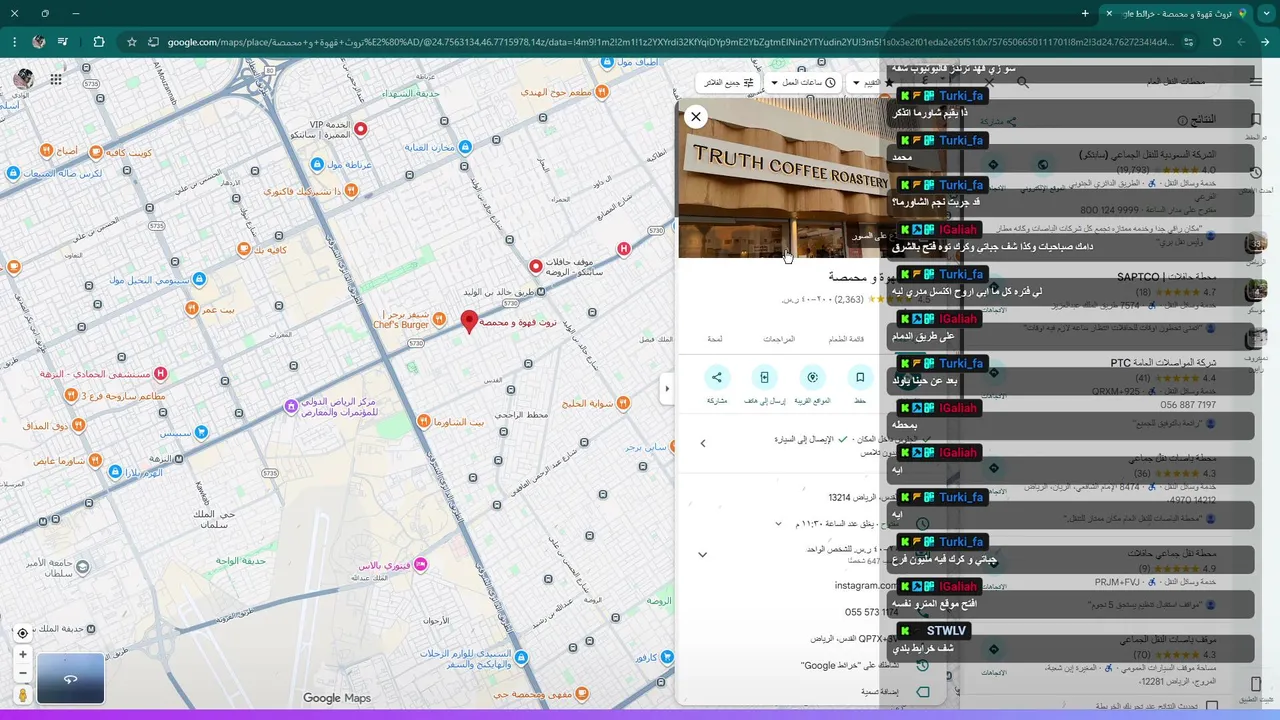Open the Hours (ساعات العمل) filter dropdown
Viewport: 1280px width, 720px height.
pos(802,82)
